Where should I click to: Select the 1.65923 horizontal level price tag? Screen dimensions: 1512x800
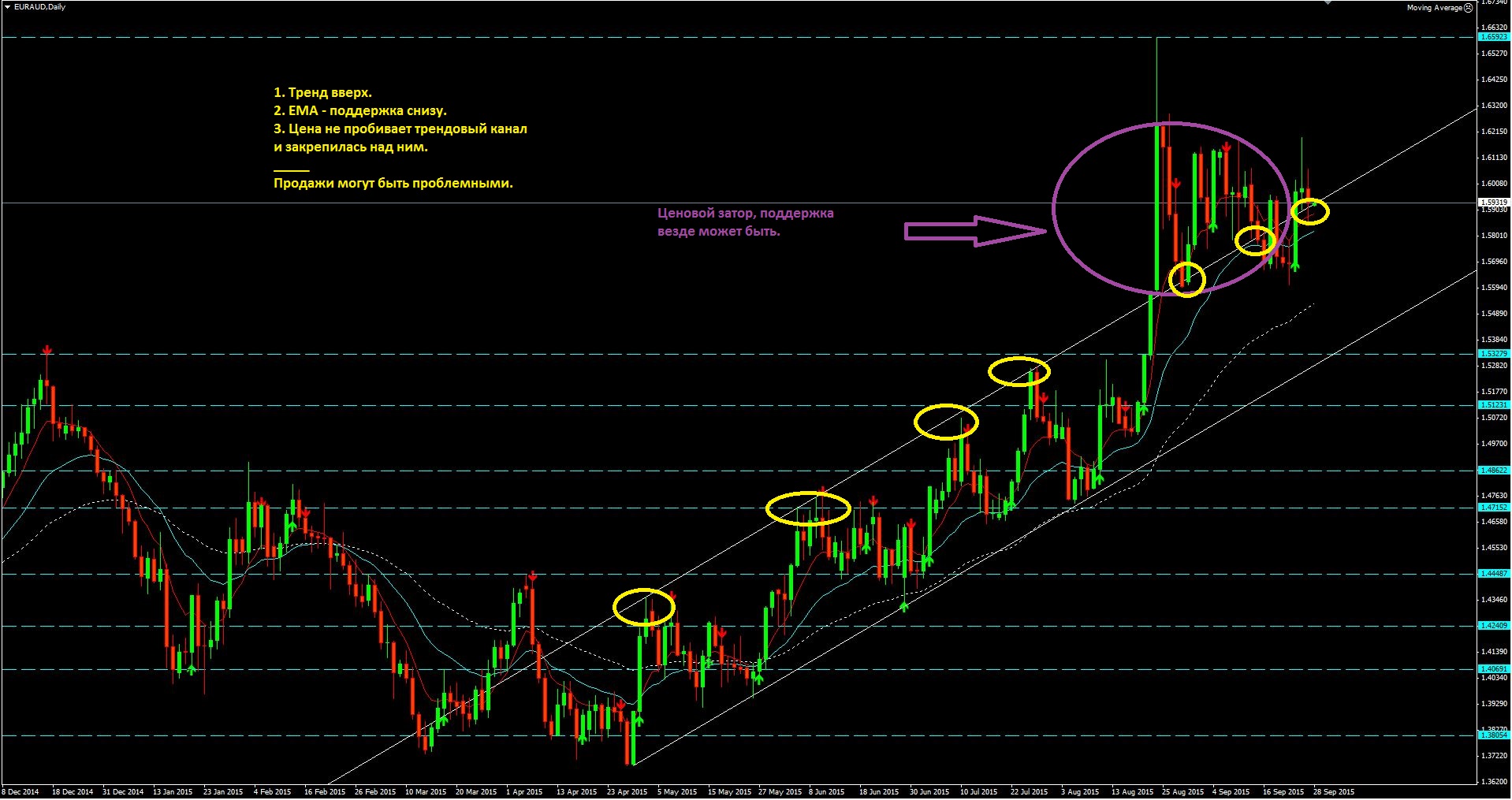(x=1494, y=37)
